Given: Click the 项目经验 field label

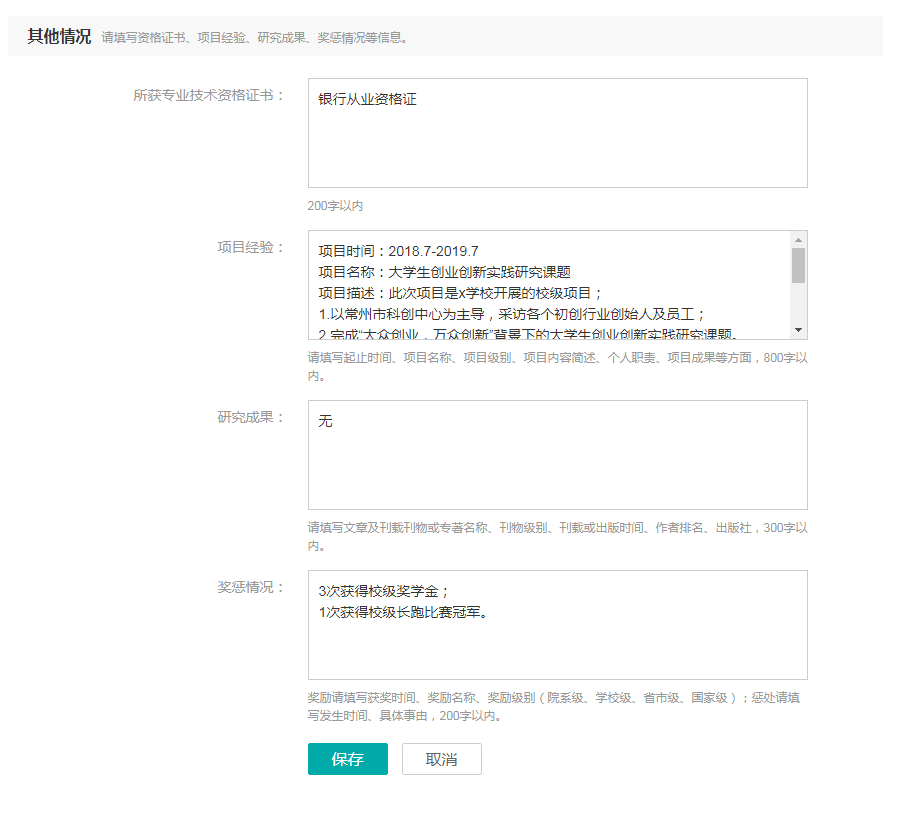Looking at the screenshot, I should (250, 248).
